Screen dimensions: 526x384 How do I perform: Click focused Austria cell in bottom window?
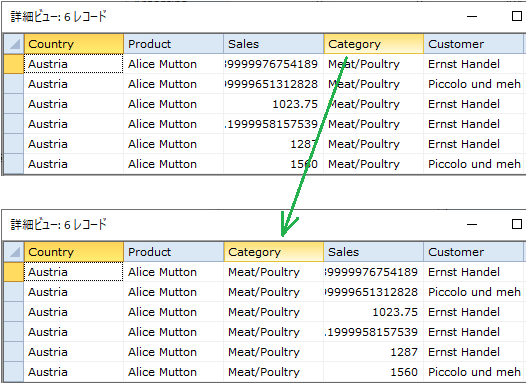tap(74, 272)
